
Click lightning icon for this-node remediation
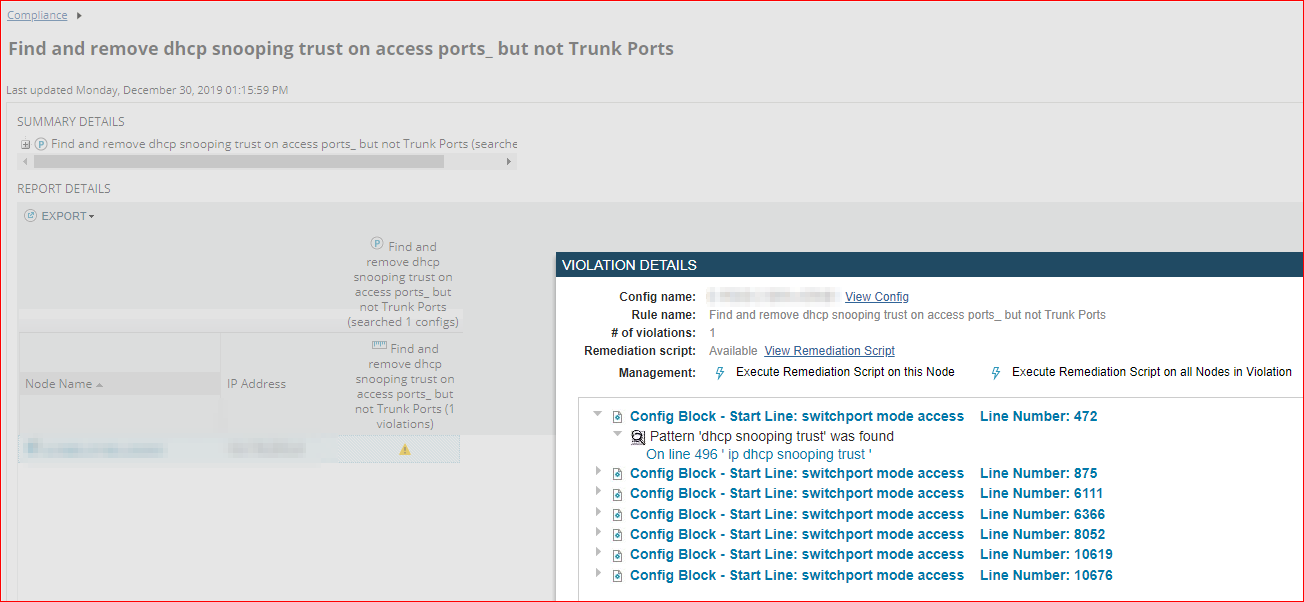[720, 373]
